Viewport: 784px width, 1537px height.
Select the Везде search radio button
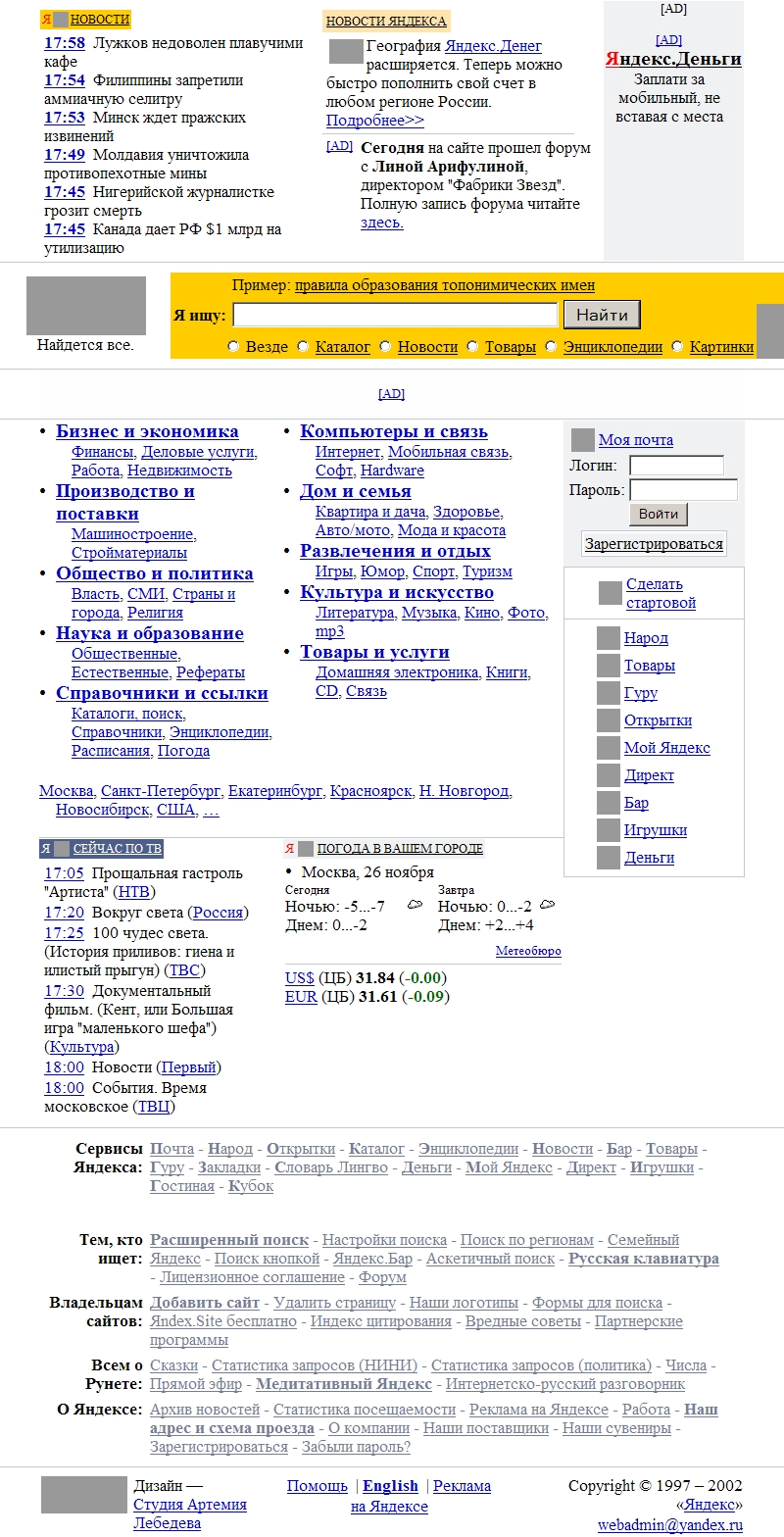coord(233,347)
